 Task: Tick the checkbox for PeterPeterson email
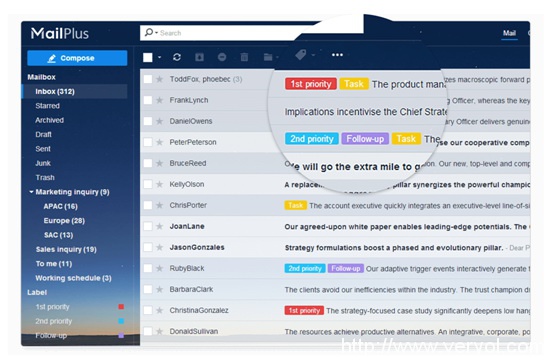(x=148, y=142)
